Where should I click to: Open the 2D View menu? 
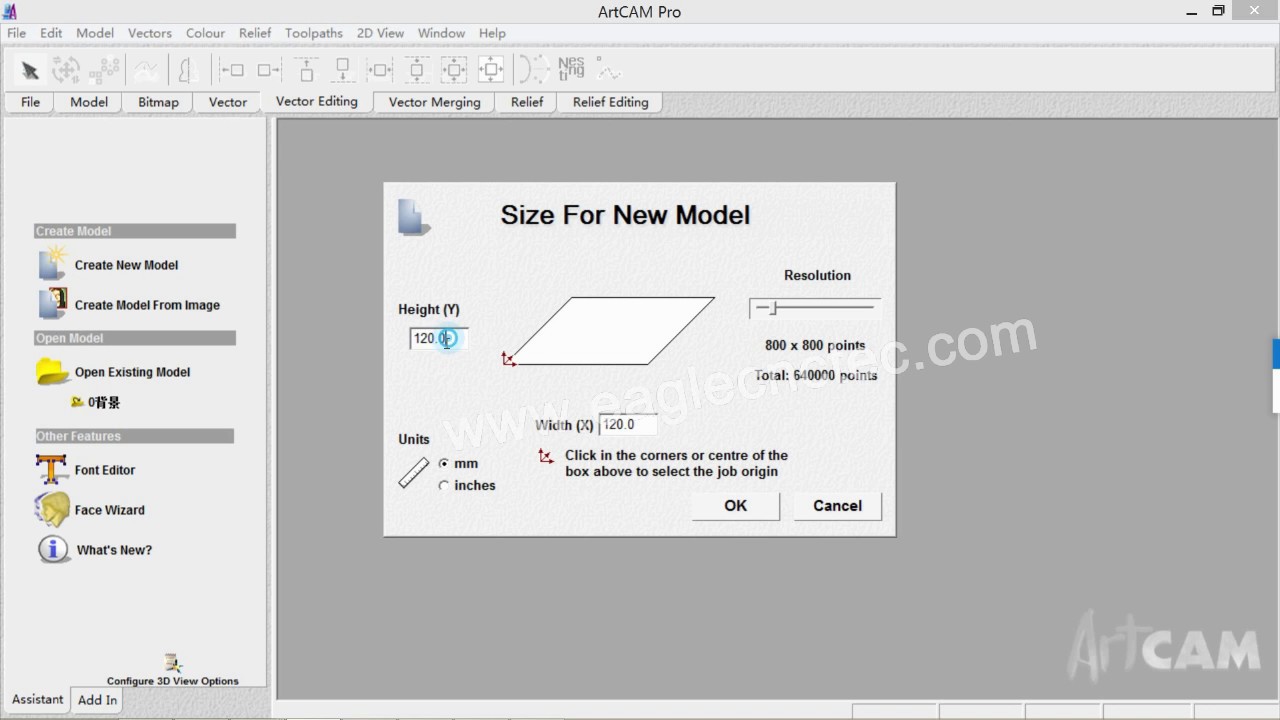[x=380, y=33]
